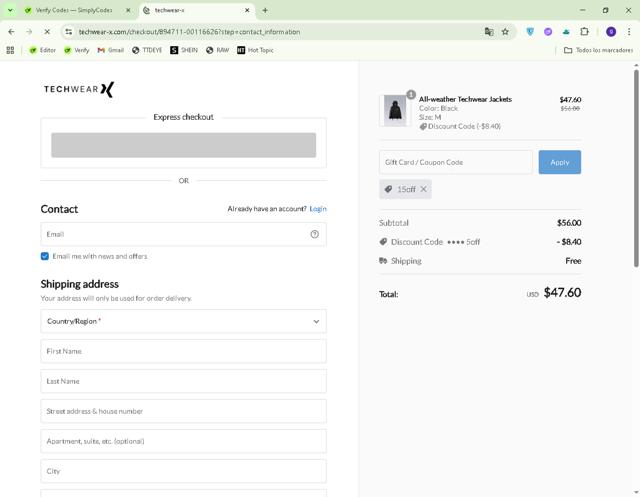This screenshot has height=497, width=640.
Task: Click the Street address & house number field
Action: click(x=183, y=411)
